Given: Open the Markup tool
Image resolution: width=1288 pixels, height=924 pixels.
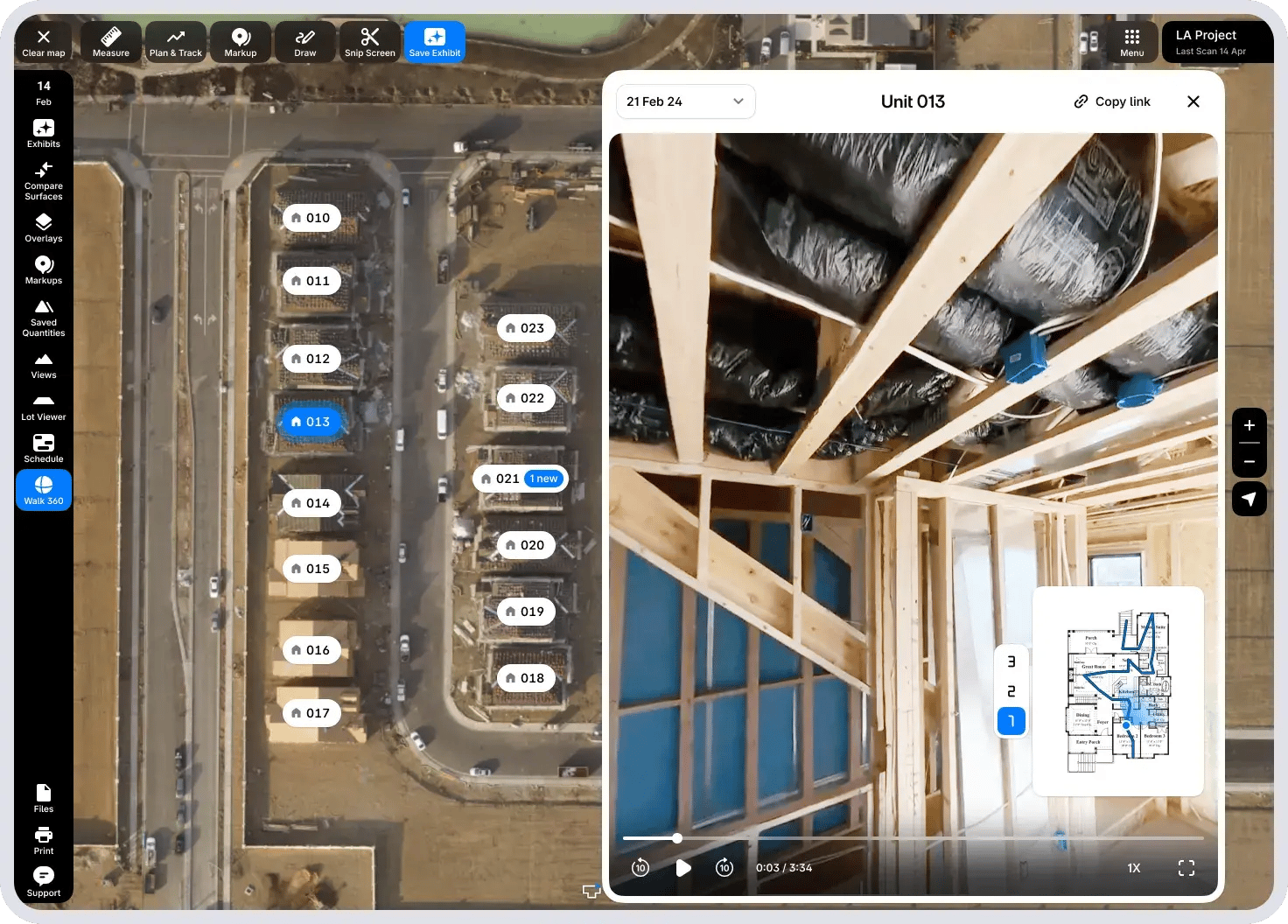Looking at the screenshot, I should [240, 41].
